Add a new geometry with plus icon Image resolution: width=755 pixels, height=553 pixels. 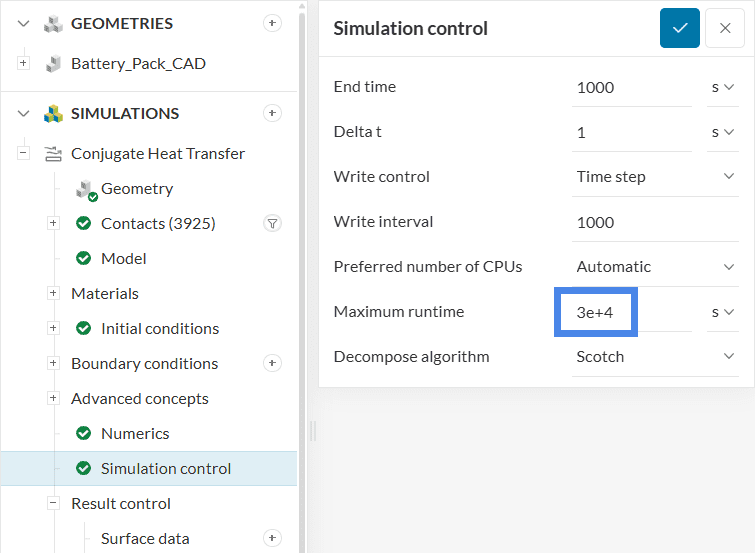pyautogui.click(x=272, y=23)
